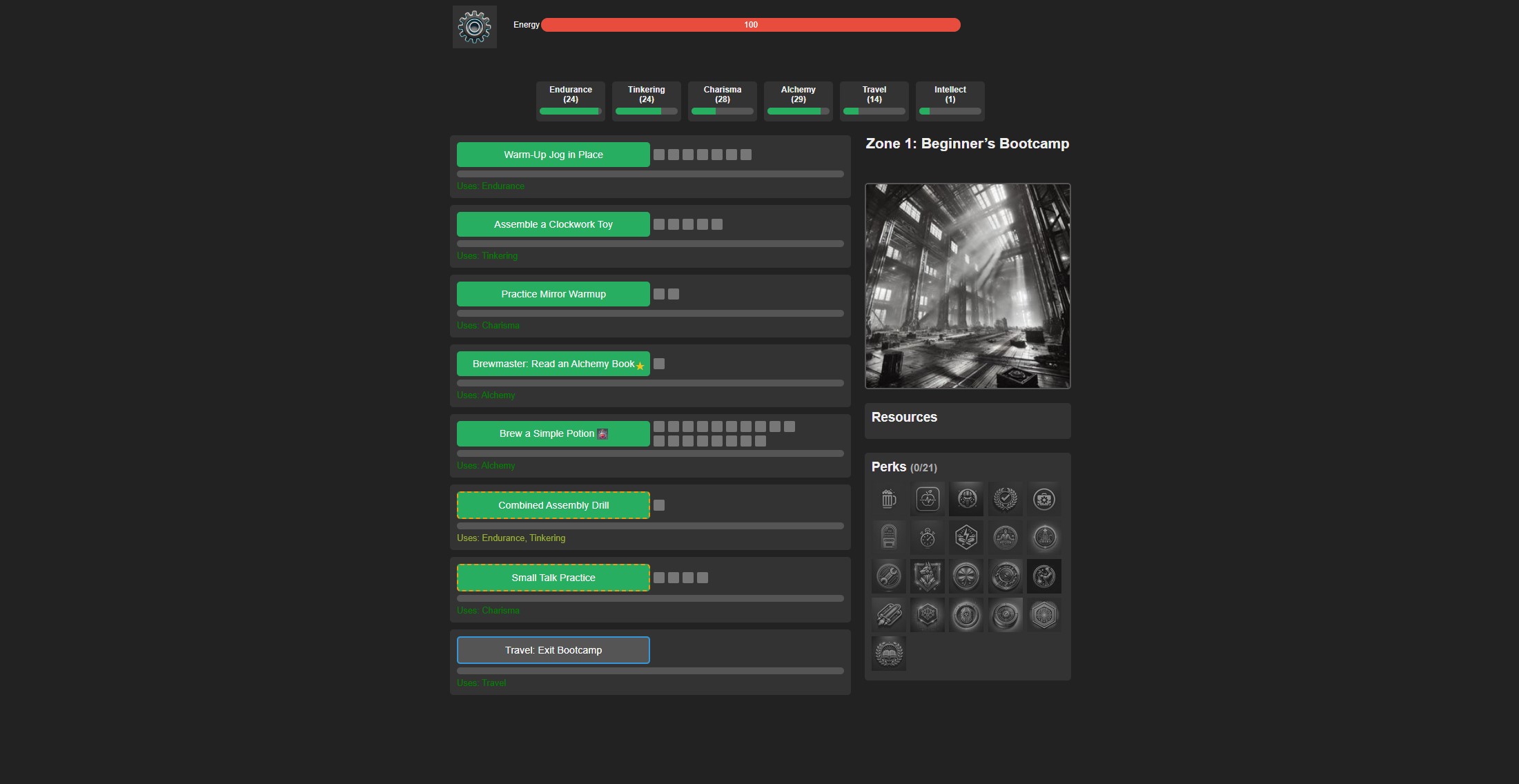Select the scarab ring perk

966,615
